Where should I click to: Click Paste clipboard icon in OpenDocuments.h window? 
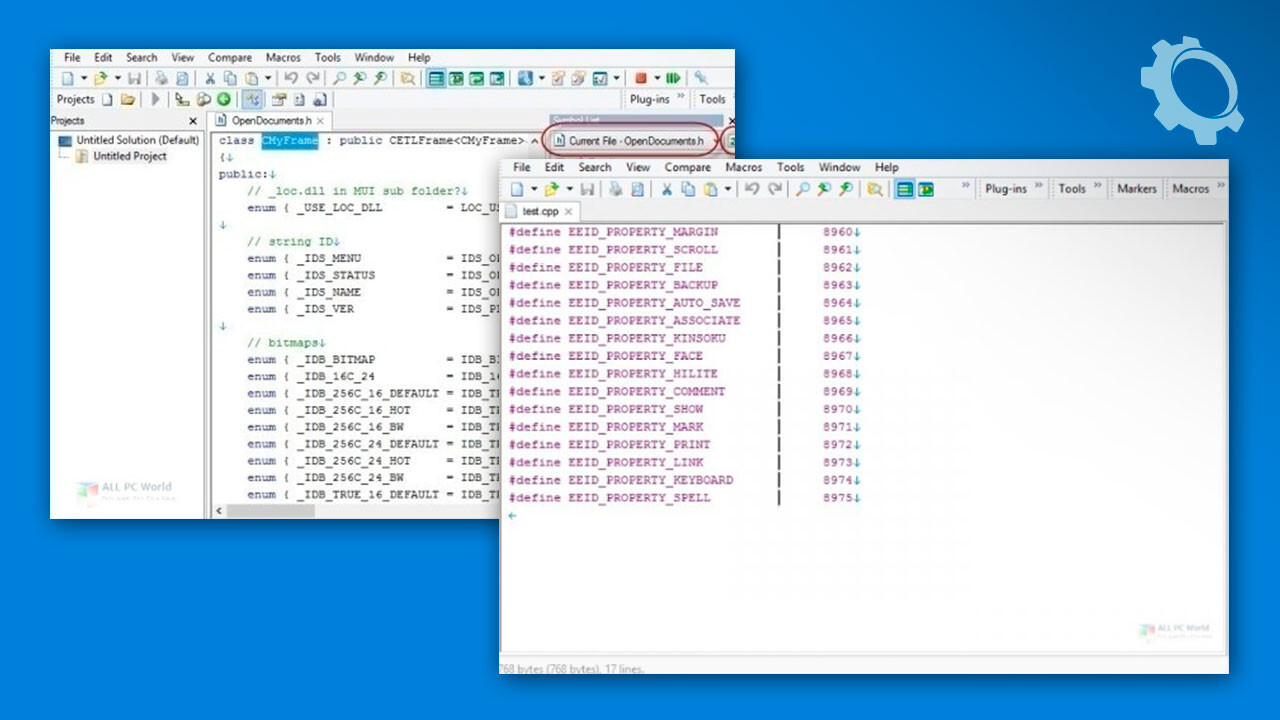pyautogui.click(x=252, y=78)
